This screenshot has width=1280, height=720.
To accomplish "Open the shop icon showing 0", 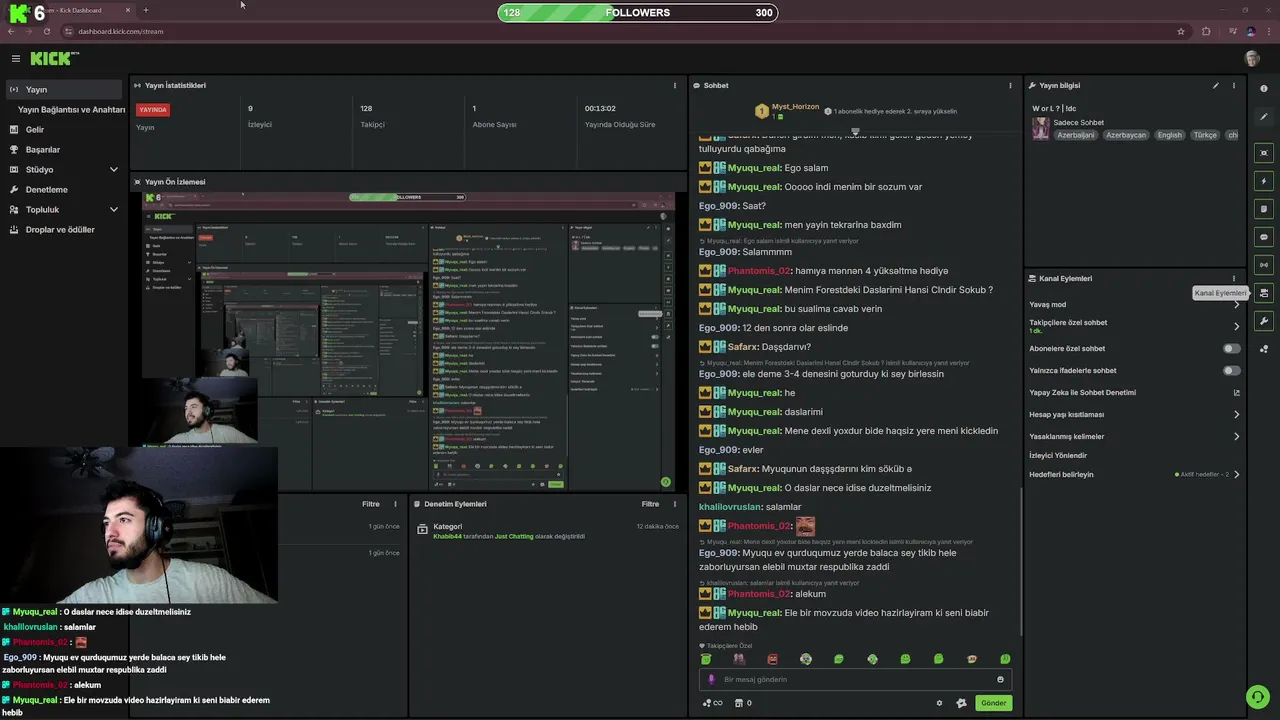I will pos(743,703).
